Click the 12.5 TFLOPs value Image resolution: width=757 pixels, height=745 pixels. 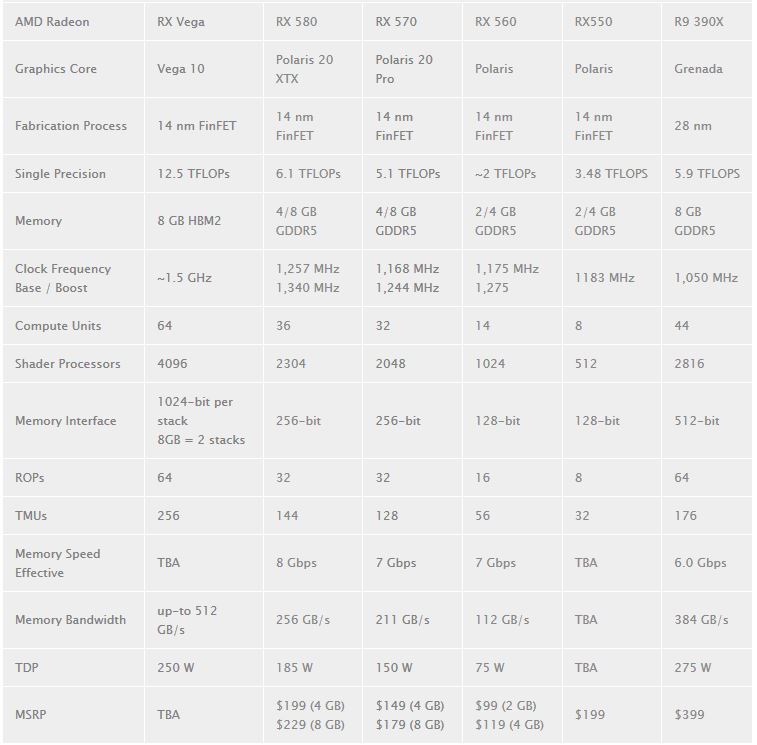[193, 174]
